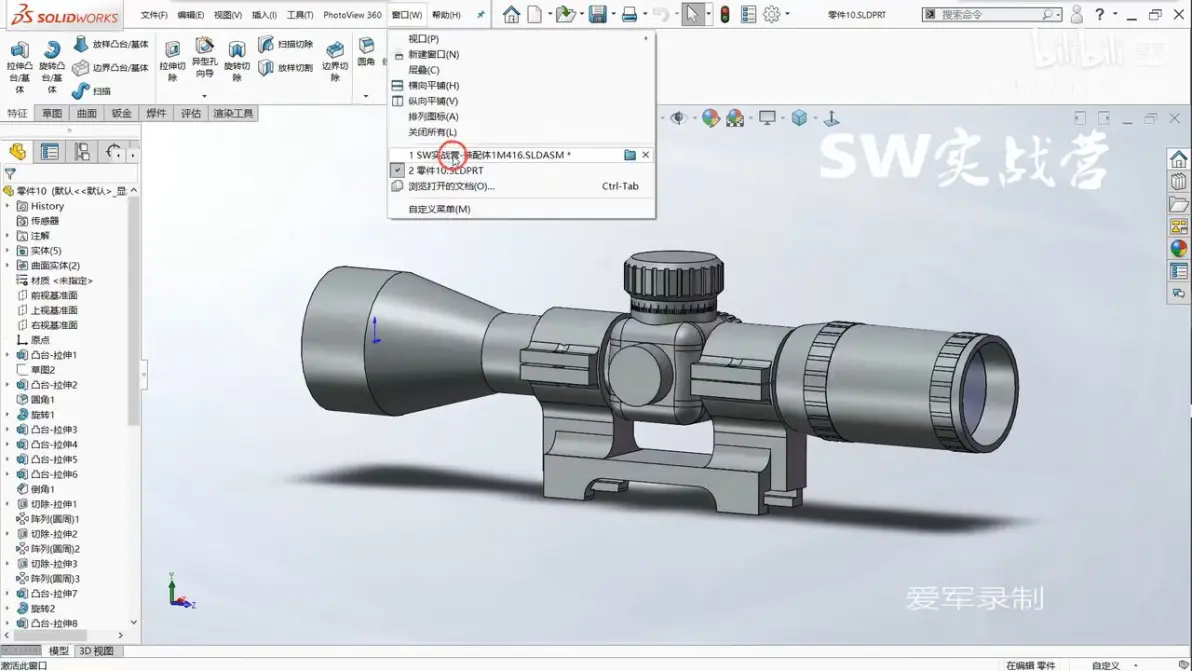The height and width of the screenshot is (671, 1192).
Task: Click the 放样切割 lofted cut tool
Action: [x=285, y=68]
